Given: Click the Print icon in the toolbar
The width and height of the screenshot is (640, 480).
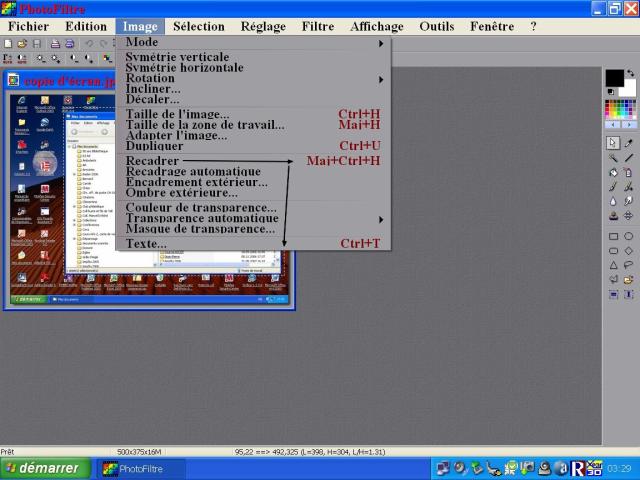Looking at the screenshot, I should click(56, 43).
